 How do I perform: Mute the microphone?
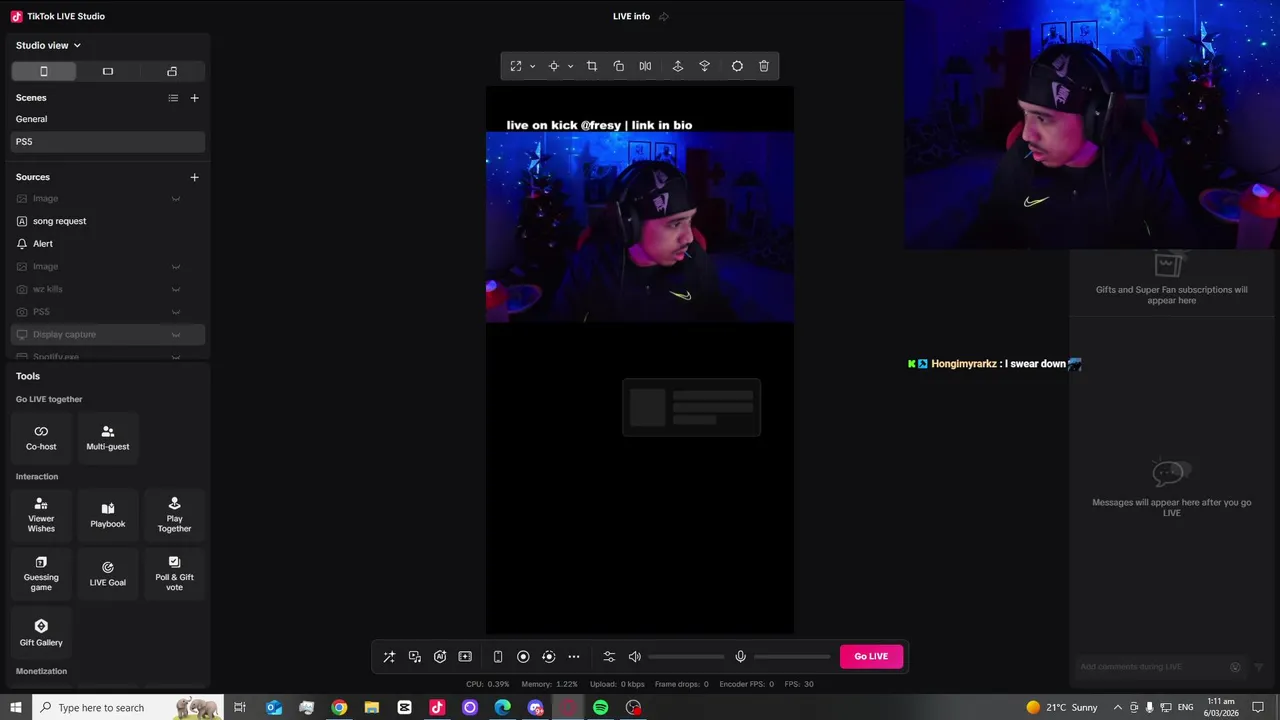click(x=740, y=657)
